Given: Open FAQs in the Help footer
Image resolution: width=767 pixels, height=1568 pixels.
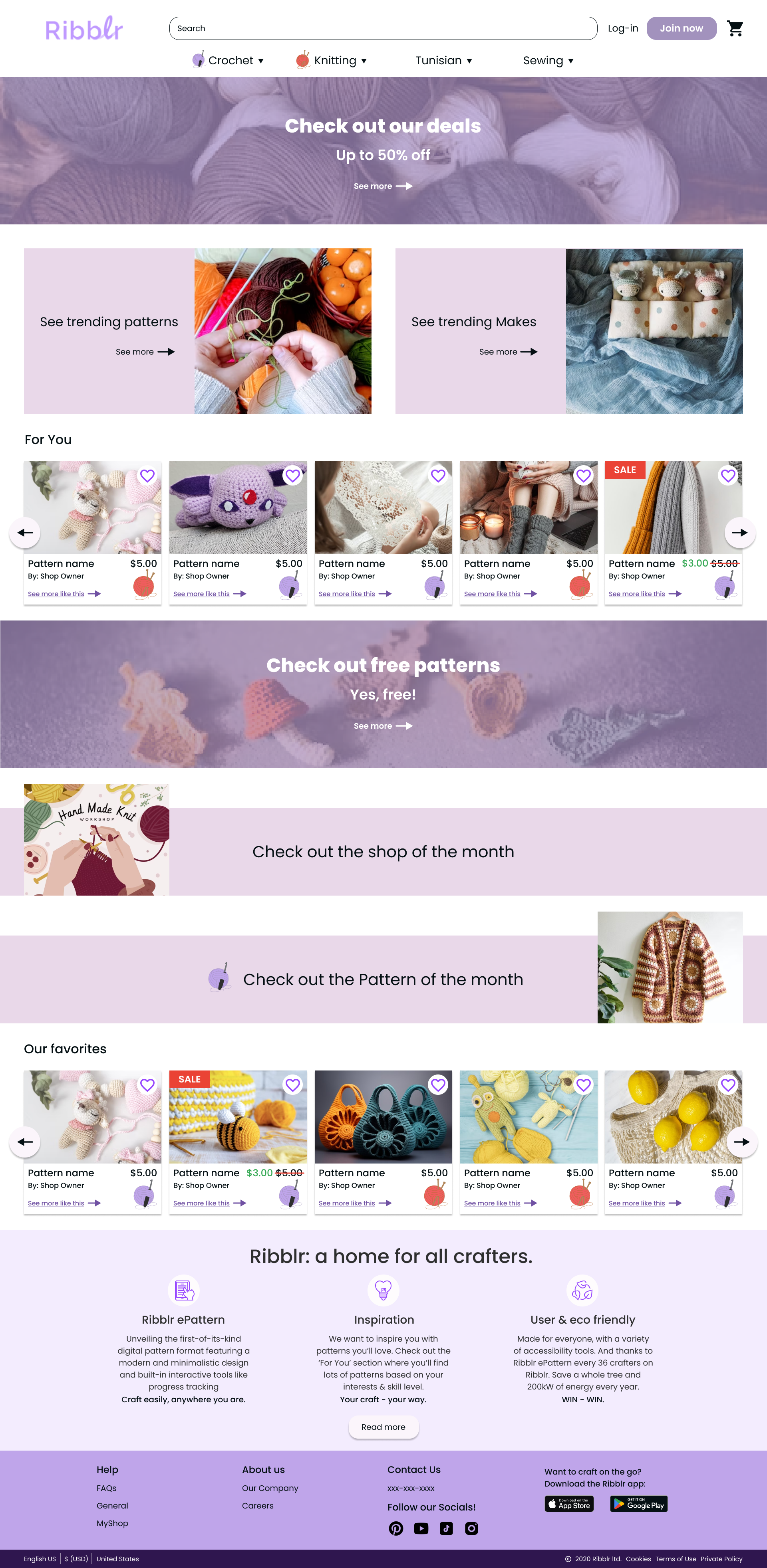Looking at the screenshot, I should [107, 1488].
